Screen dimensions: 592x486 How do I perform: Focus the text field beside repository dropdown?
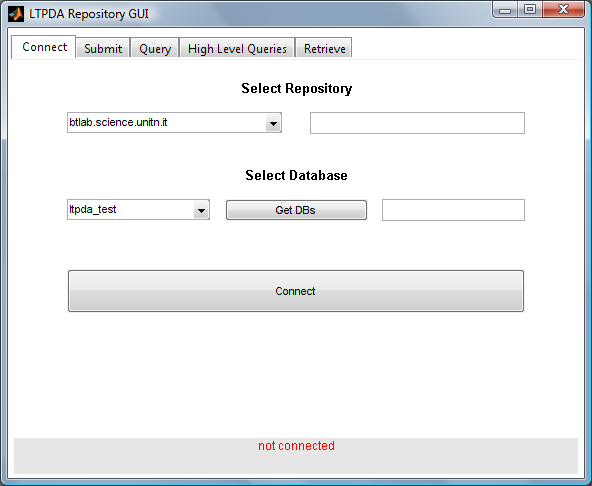pos(417,123)
